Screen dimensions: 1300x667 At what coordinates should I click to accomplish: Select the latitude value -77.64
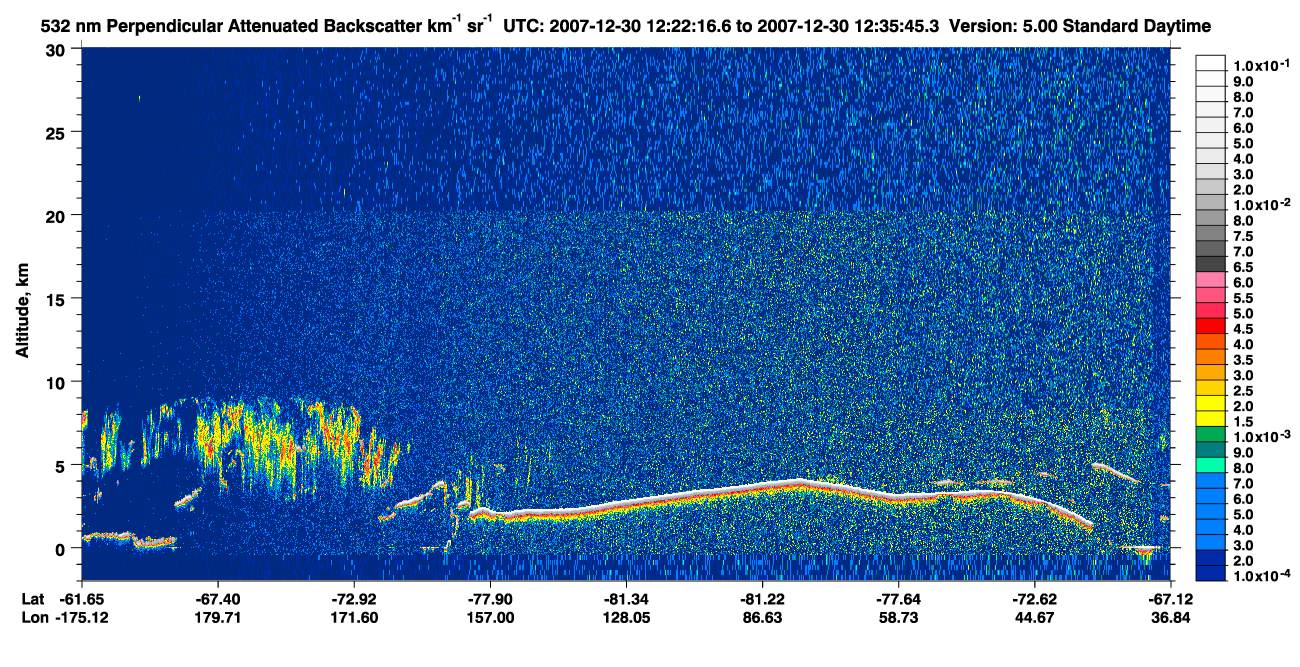(899, 599)
